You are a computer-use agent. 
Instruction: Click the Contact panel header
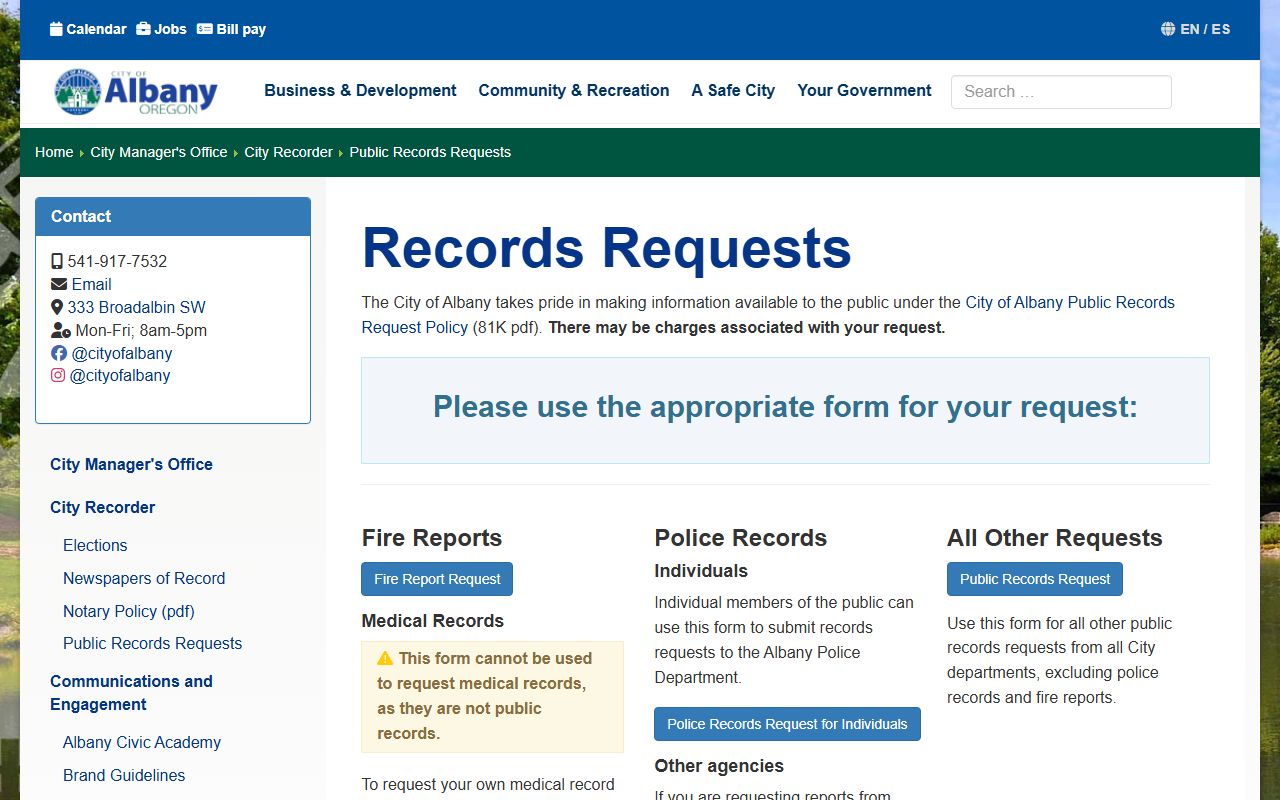(173, 216)
